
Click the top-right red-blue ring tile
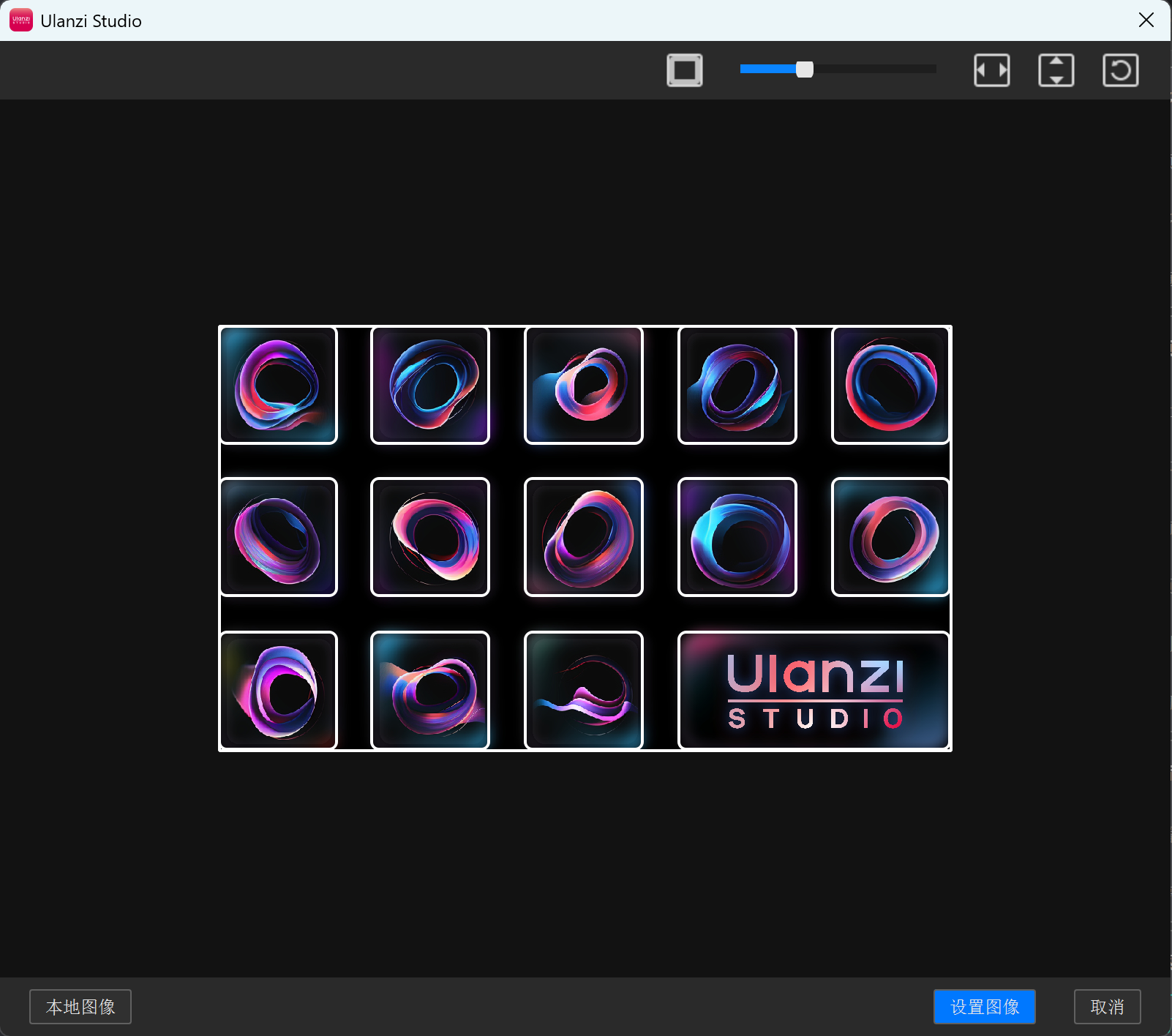click(890, 386)
